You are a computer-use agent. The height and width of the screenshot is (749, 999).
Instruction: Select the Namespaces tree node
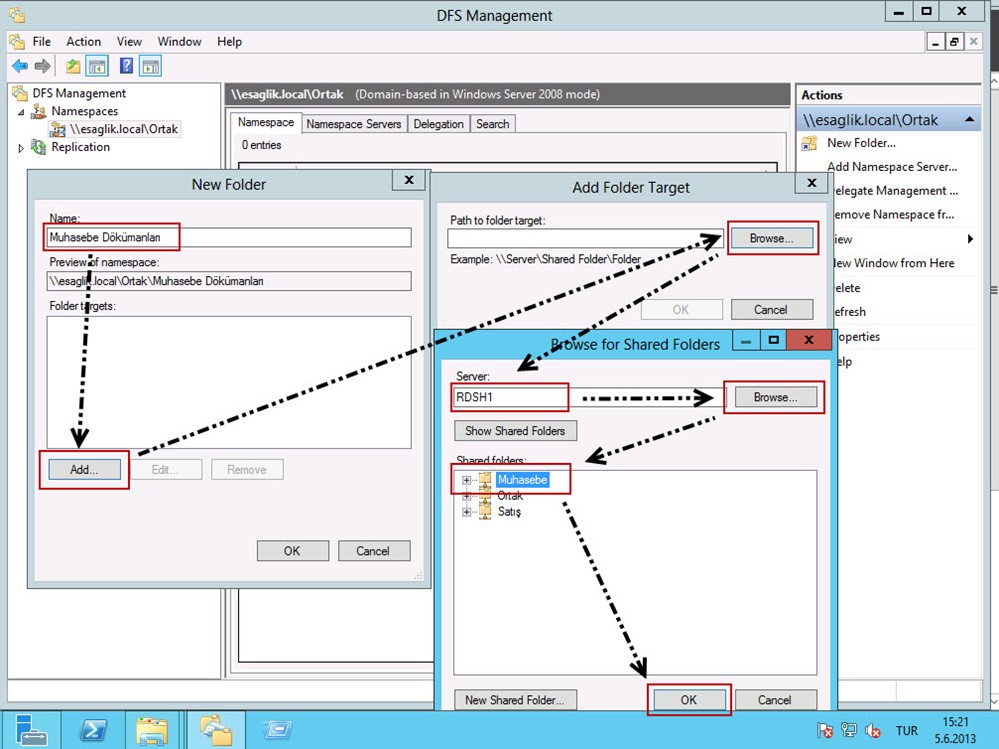[x=84, y=111]
